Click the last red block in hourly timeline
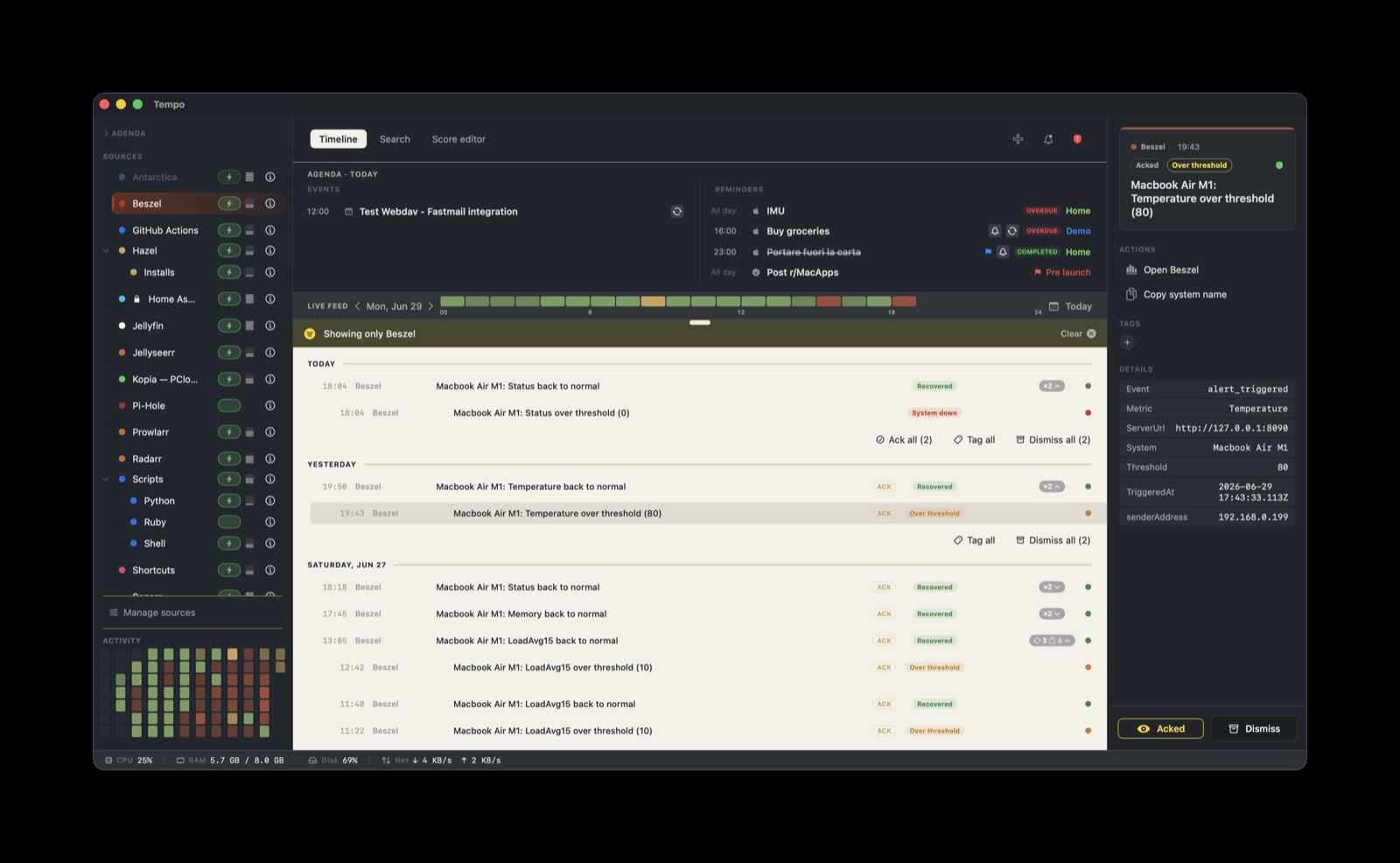This screenshot has height=863, width=1400. click(904, 301)
